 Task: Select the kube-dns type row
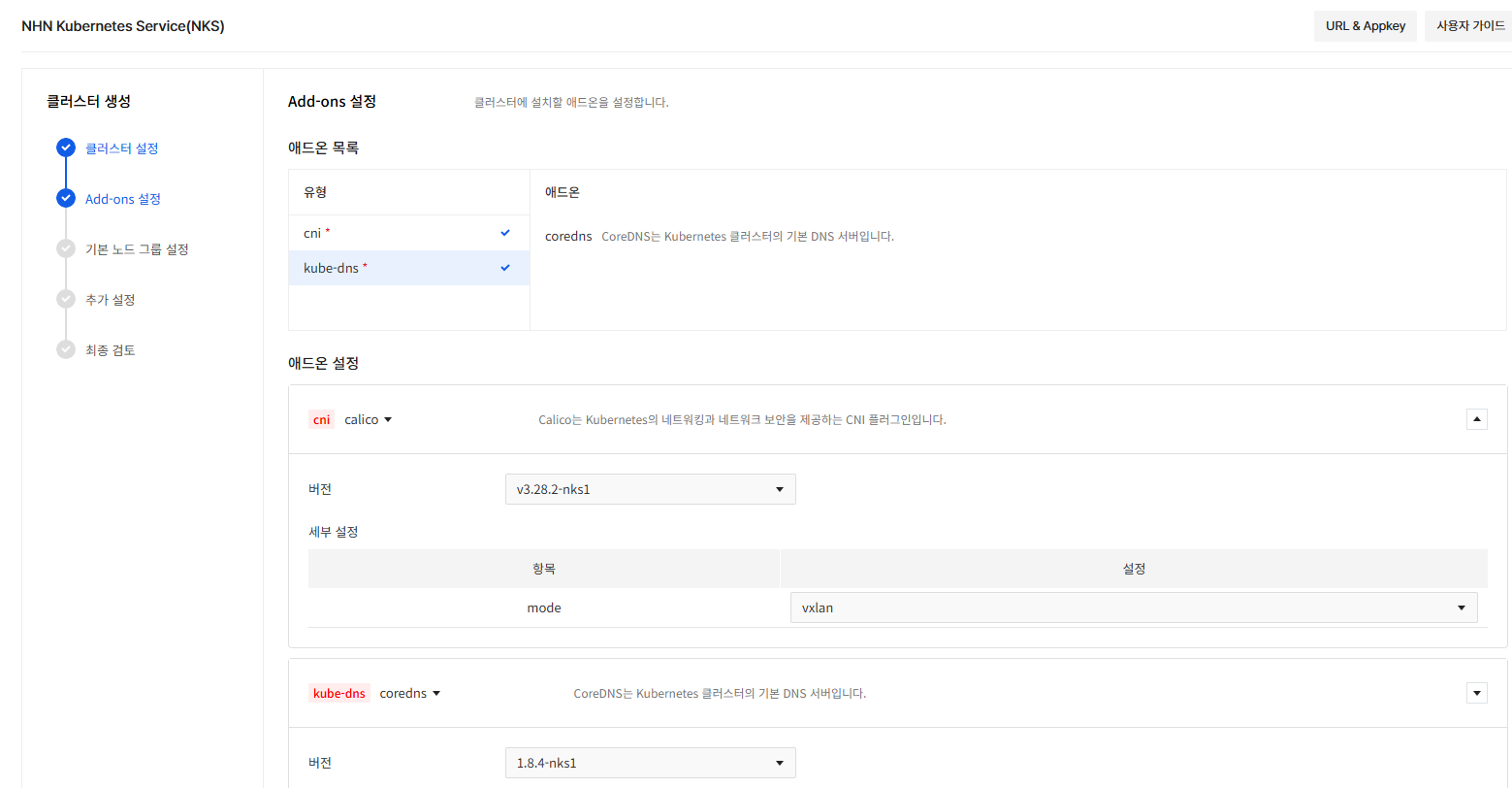[x=409, y=268]
